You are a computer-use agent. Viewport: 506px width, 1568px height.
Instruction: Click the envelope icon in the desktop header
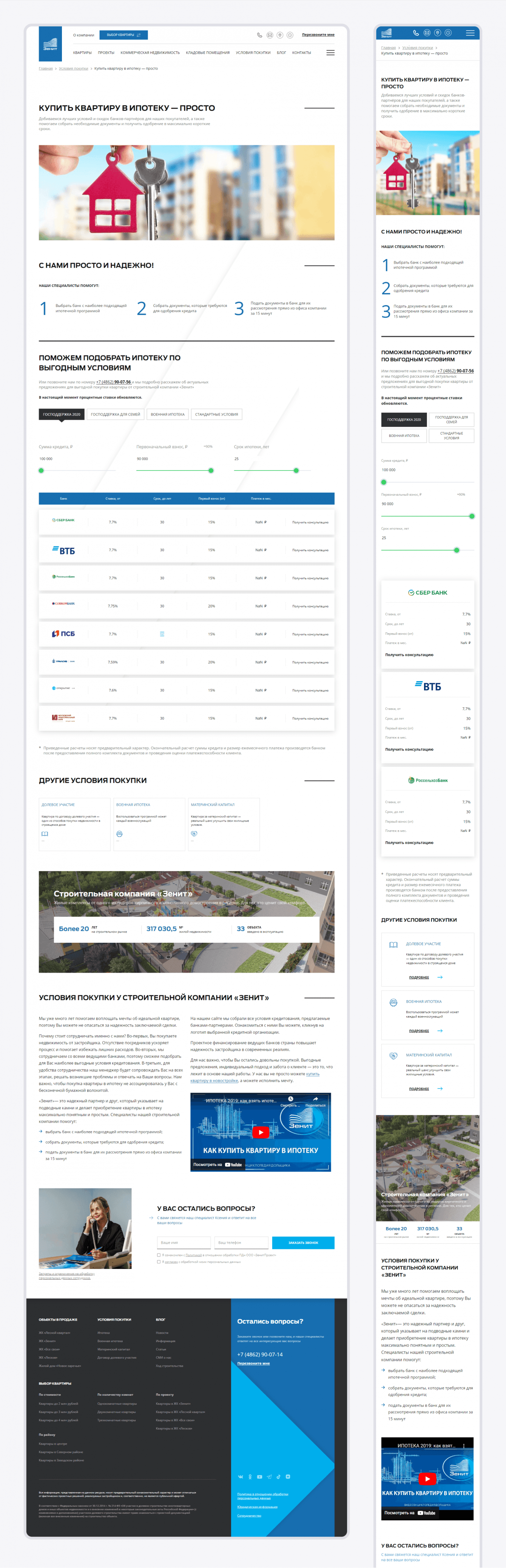coord(270,35)
